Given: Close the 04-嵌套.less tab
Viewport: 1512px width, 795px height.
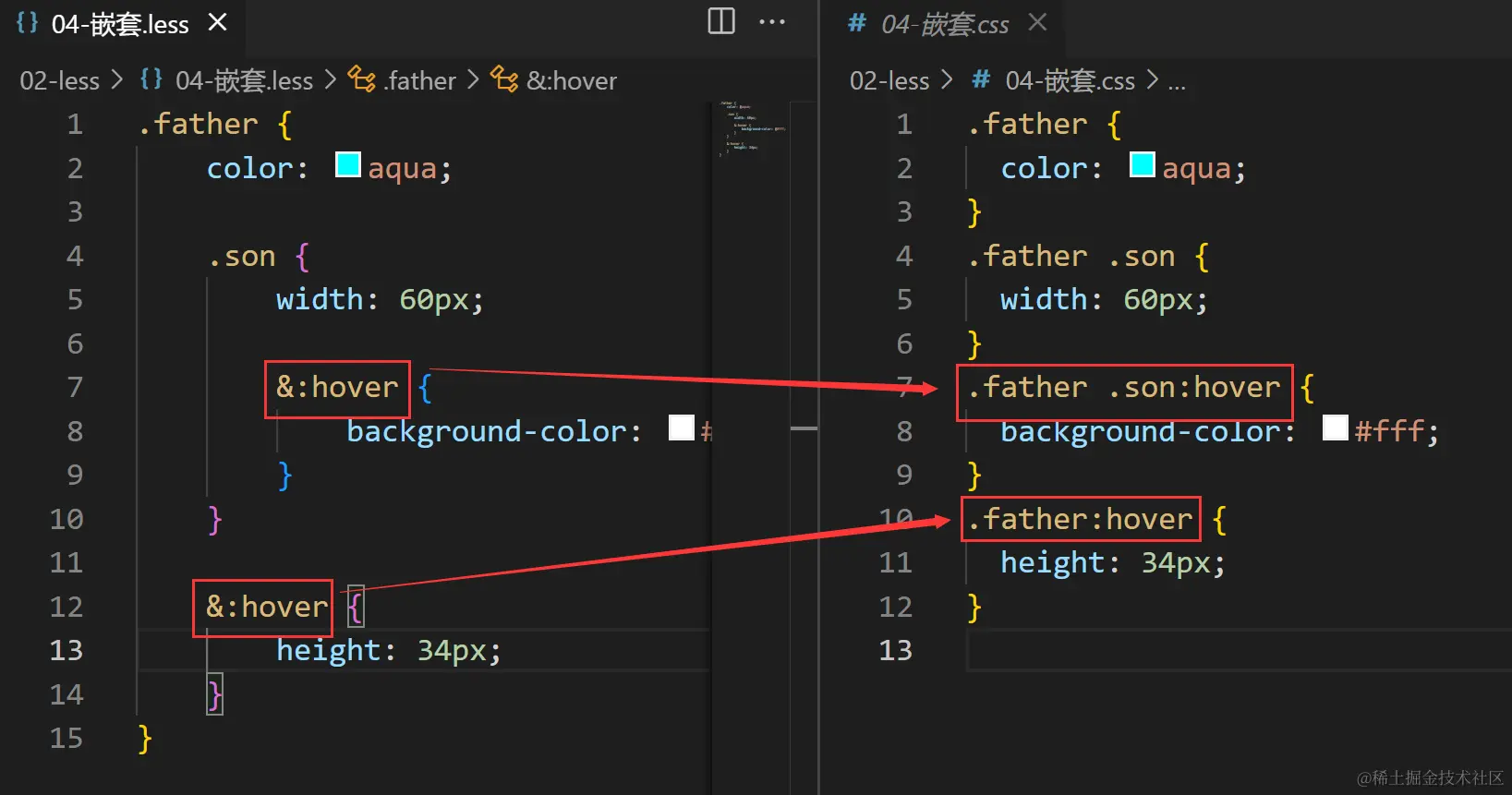Looking at the screenshot, I should [218, 22].
